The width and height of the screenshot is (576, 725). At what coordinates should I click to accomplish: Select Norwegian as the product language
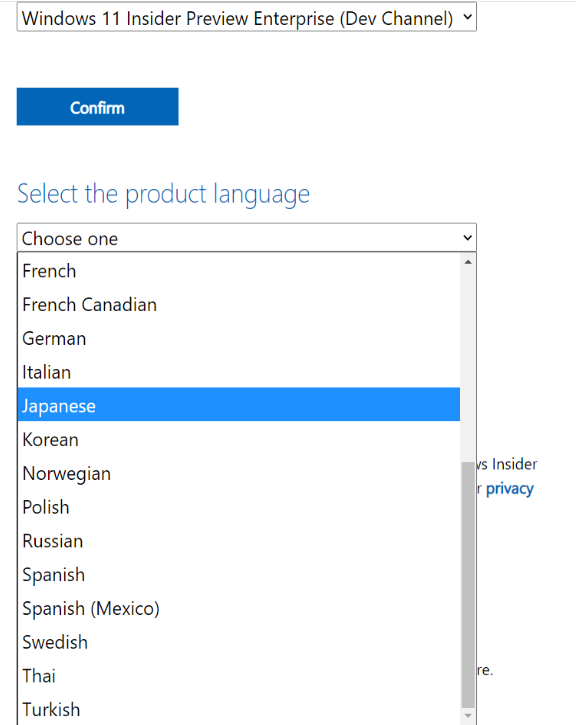click(239, 473)
